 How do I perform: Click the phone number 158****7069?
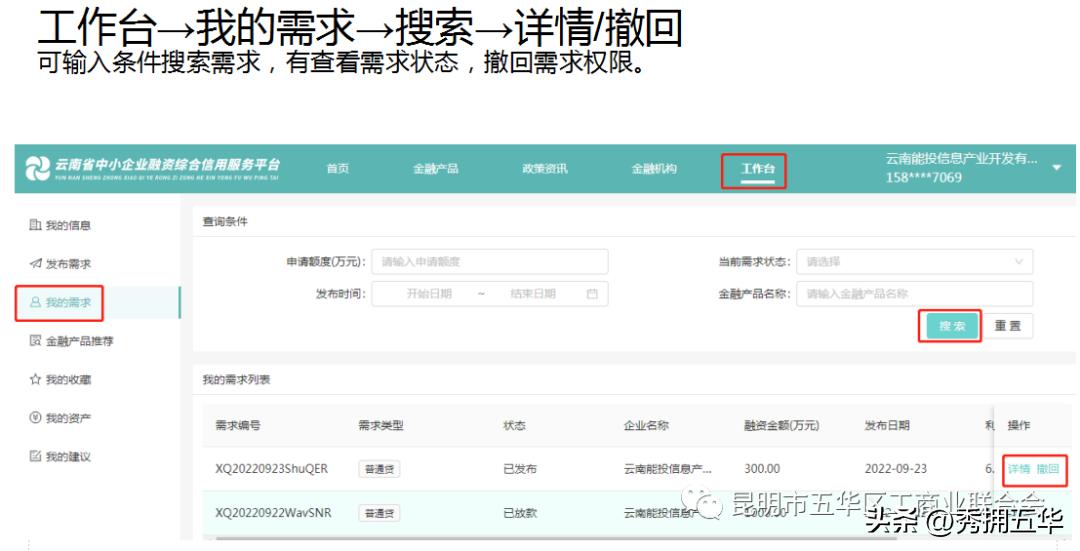(923, 178)
